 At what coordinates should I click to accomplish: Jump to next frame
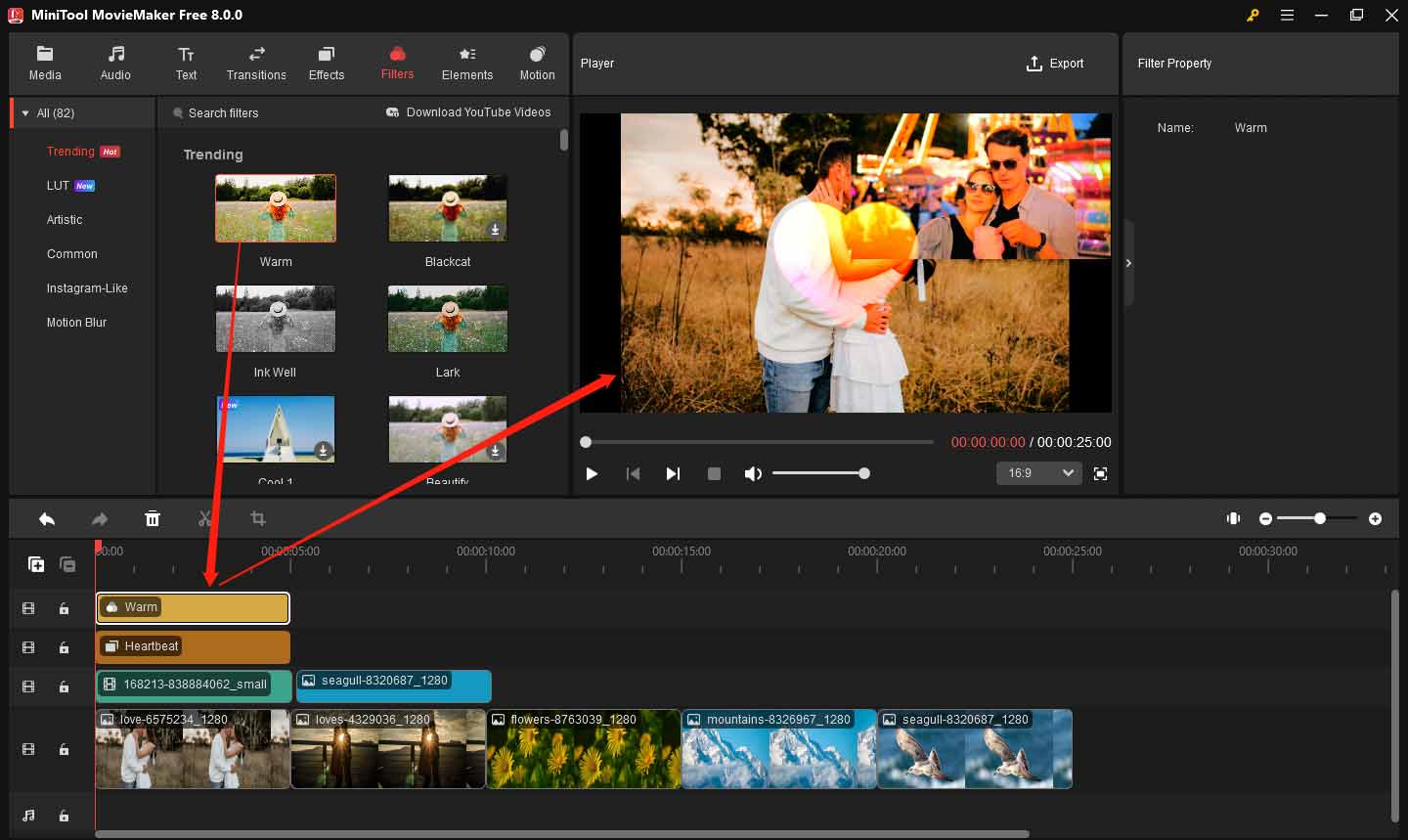click(673, 474)
